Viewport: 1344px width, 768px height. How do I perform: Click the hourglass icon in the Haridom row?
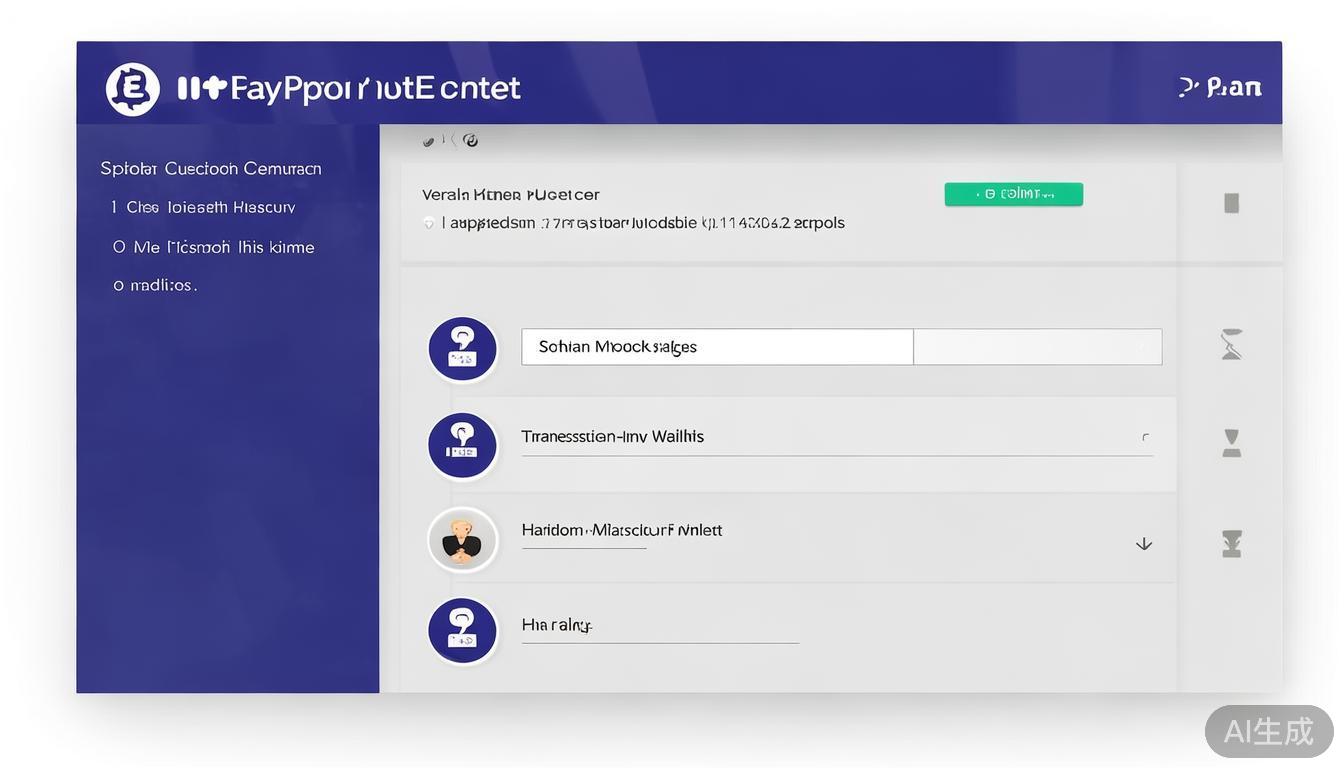pyautogui.click(x=1232, y=544)
